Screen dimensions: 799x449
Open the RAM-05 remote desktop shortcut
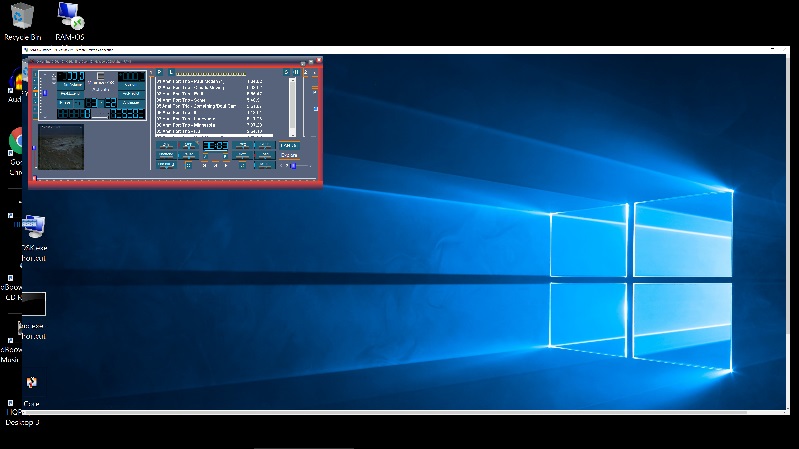click(70, 22)
